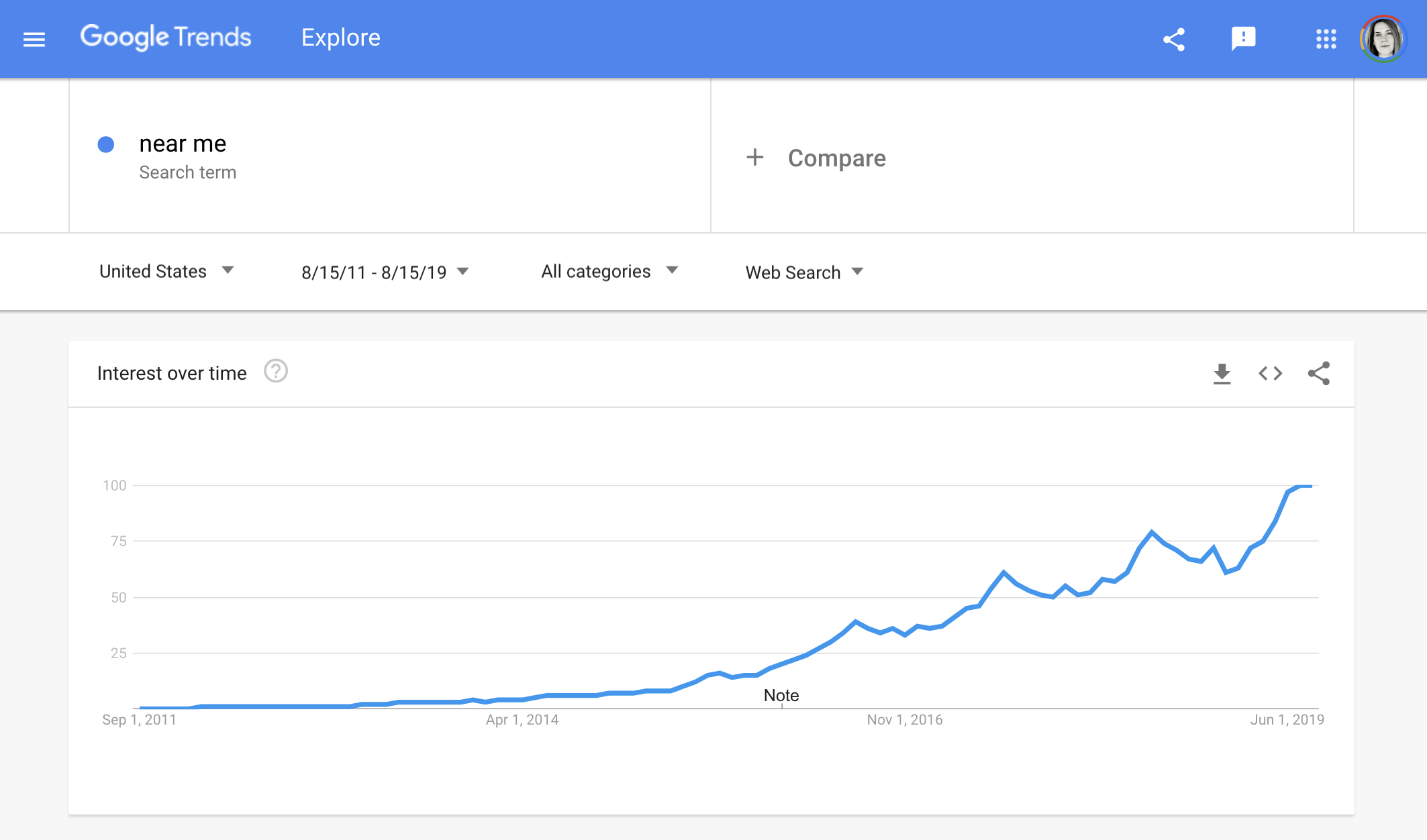Click the Compare plus button

[754, 157]
